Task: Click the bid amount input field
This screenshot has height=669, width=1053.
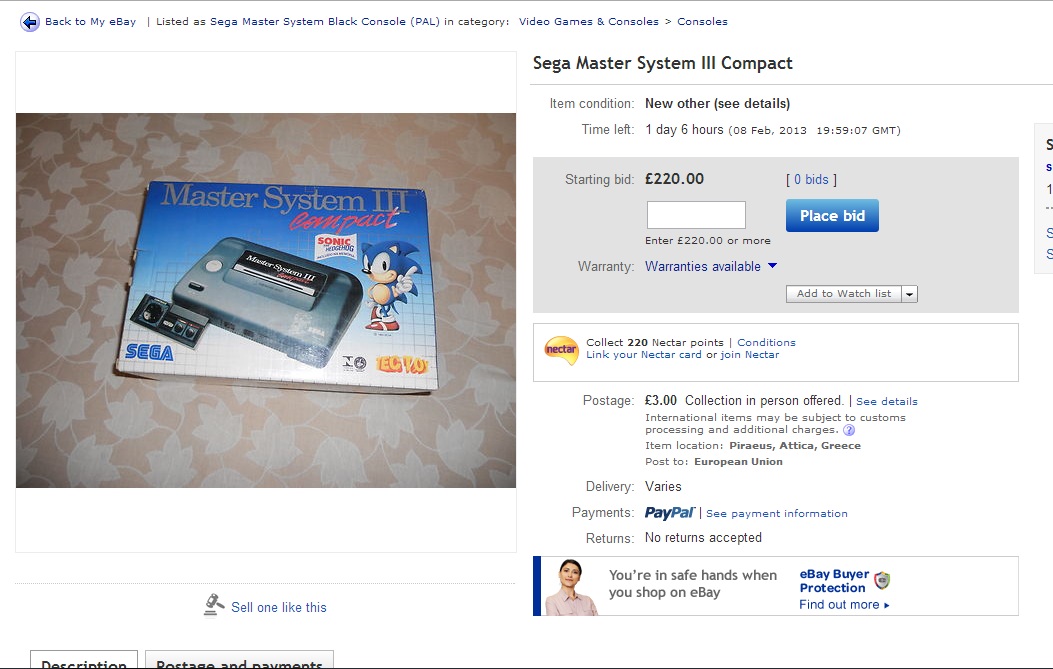Action: [696, 215]
